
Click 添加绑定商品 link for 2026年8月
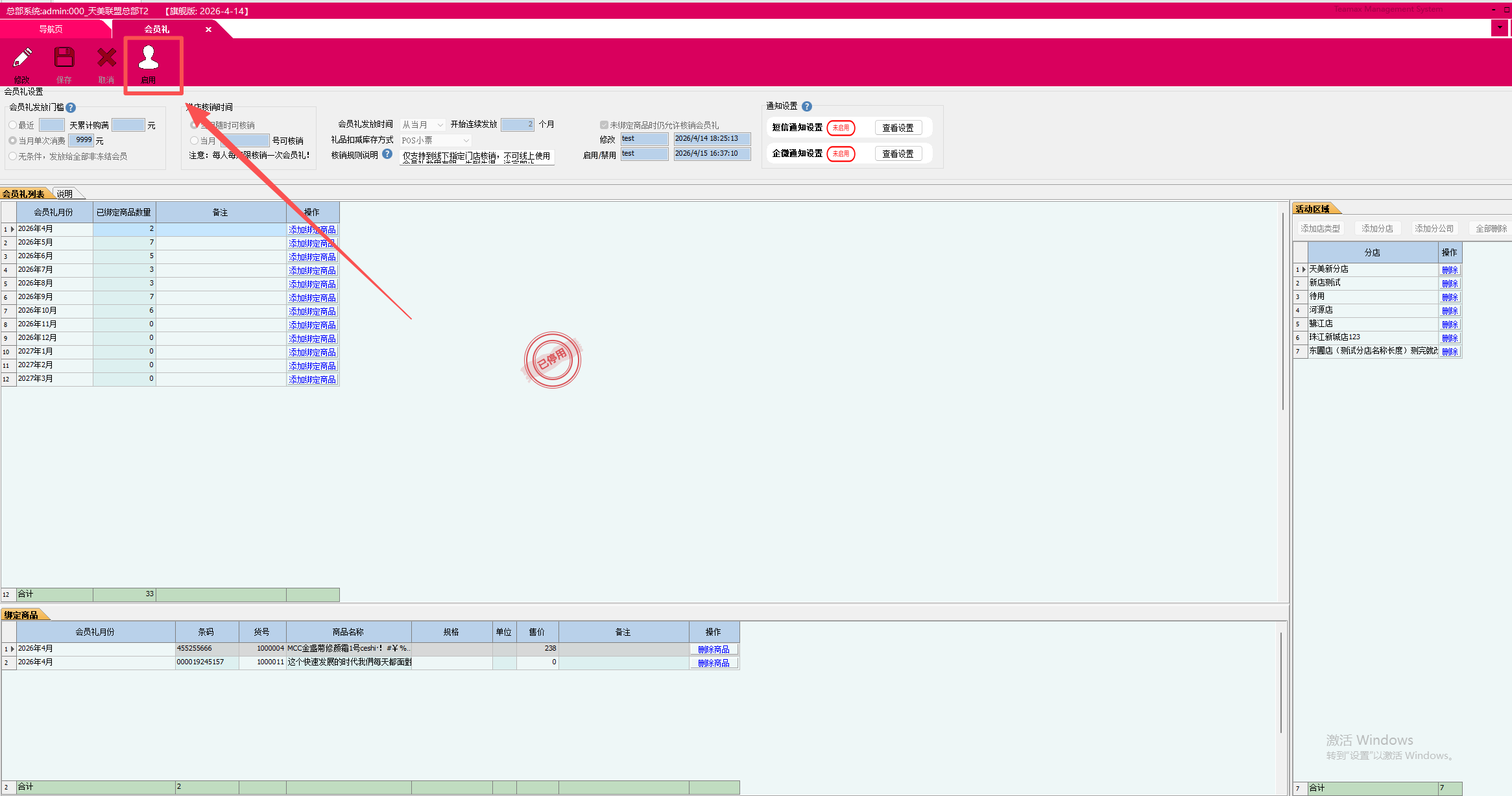pyautogui.click(x=312, y=284)
